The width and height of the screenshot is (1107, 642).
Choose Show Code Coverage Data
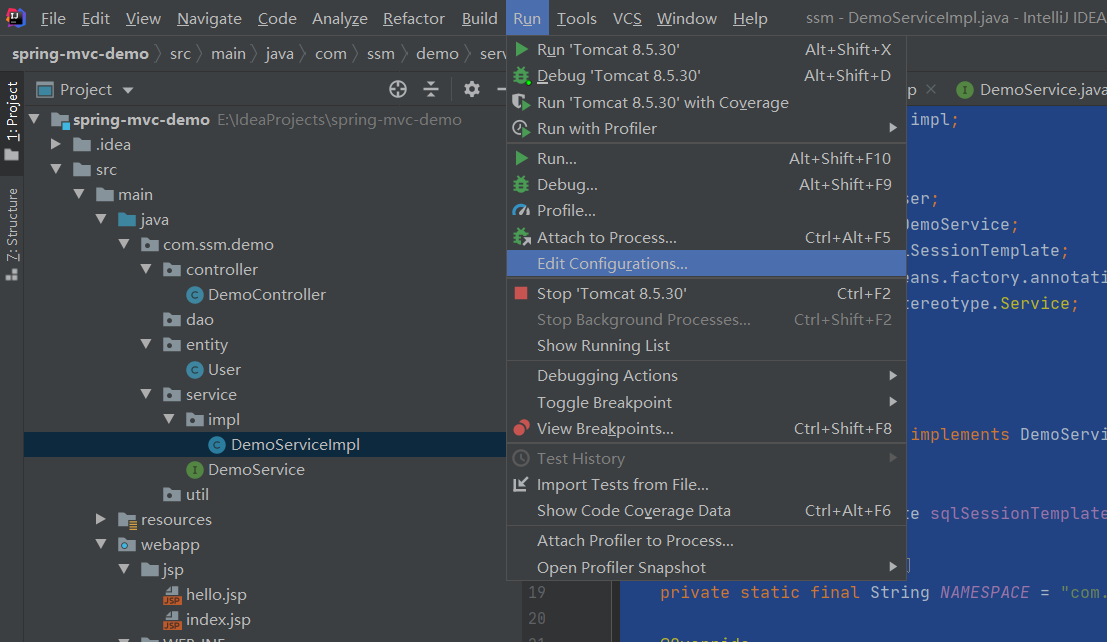coord(706,511)
